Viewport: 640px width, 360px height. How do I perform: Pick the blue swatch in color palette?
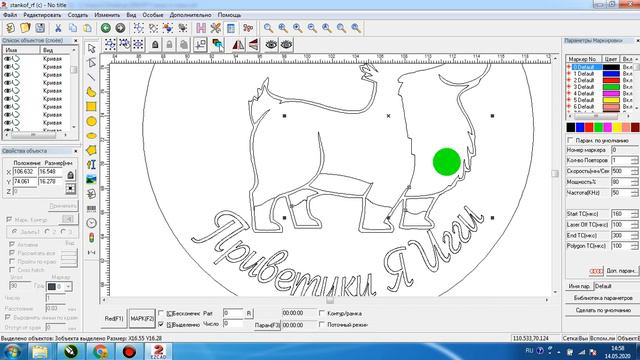tap(580, 127)
